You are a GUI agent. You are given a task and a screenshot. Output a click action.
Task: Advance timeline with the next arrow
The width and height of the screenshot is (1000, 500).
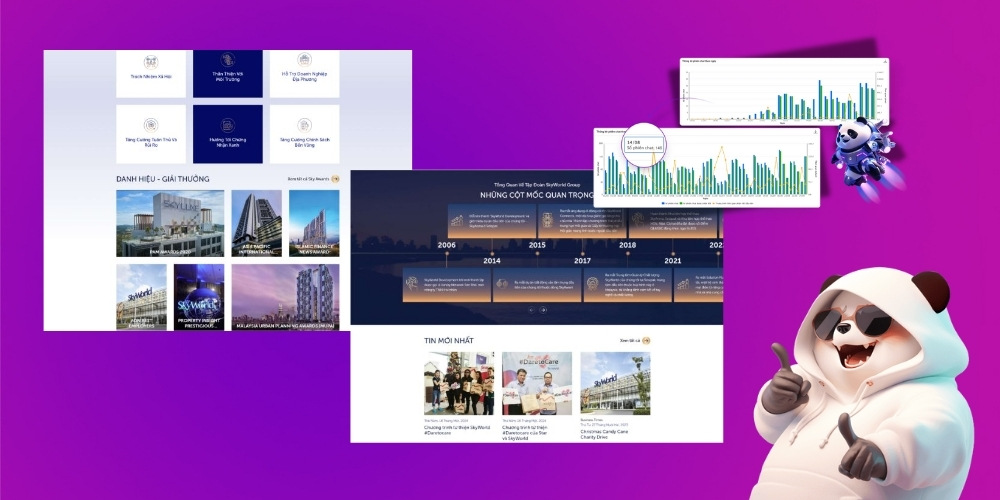pos(543,310)
